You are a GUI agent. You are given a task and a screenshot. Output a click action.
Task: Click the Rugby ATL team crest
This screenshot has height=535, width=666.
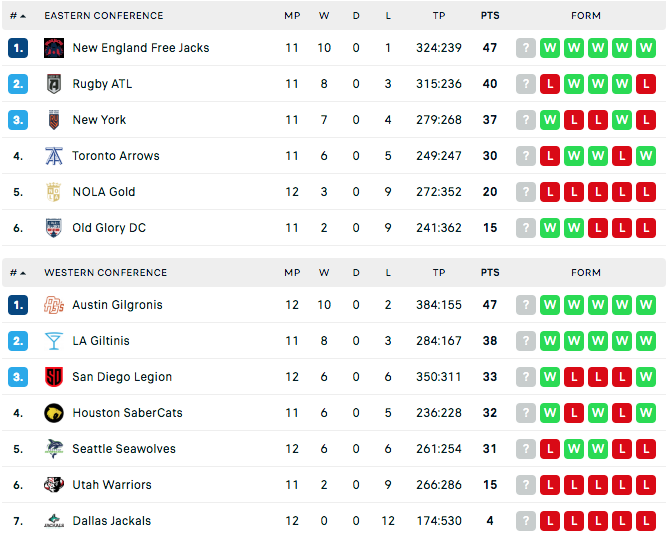[x=54, y=84]
